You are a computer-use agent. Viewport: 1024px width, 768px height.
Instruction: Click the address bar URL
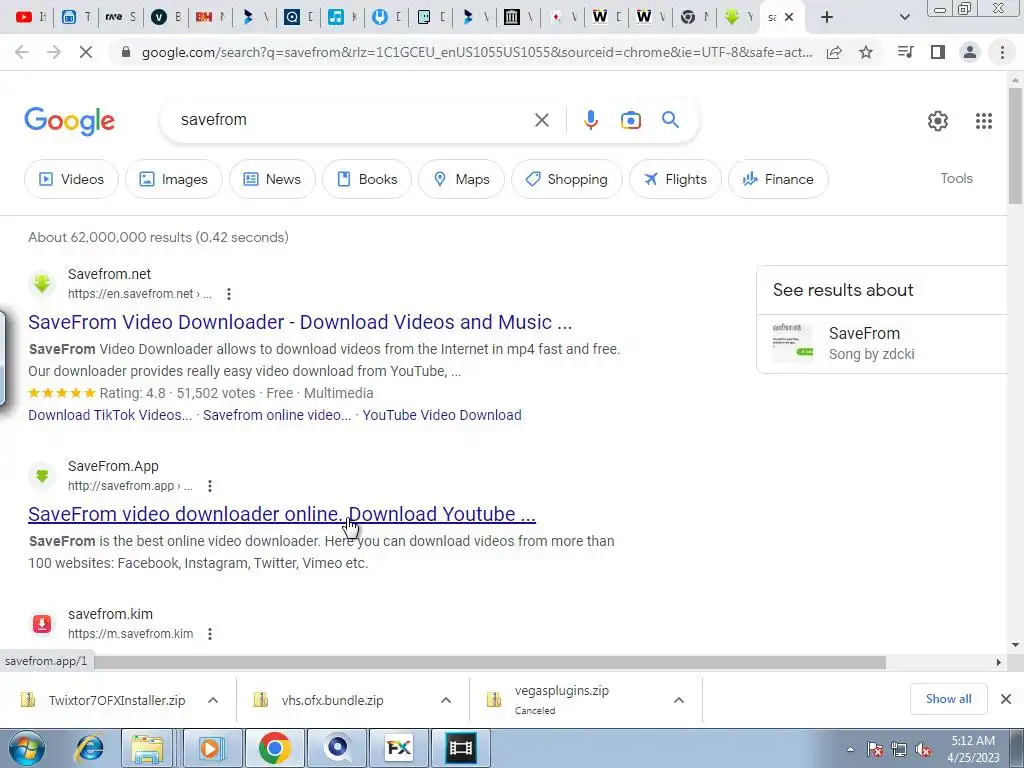click(477, 52)
